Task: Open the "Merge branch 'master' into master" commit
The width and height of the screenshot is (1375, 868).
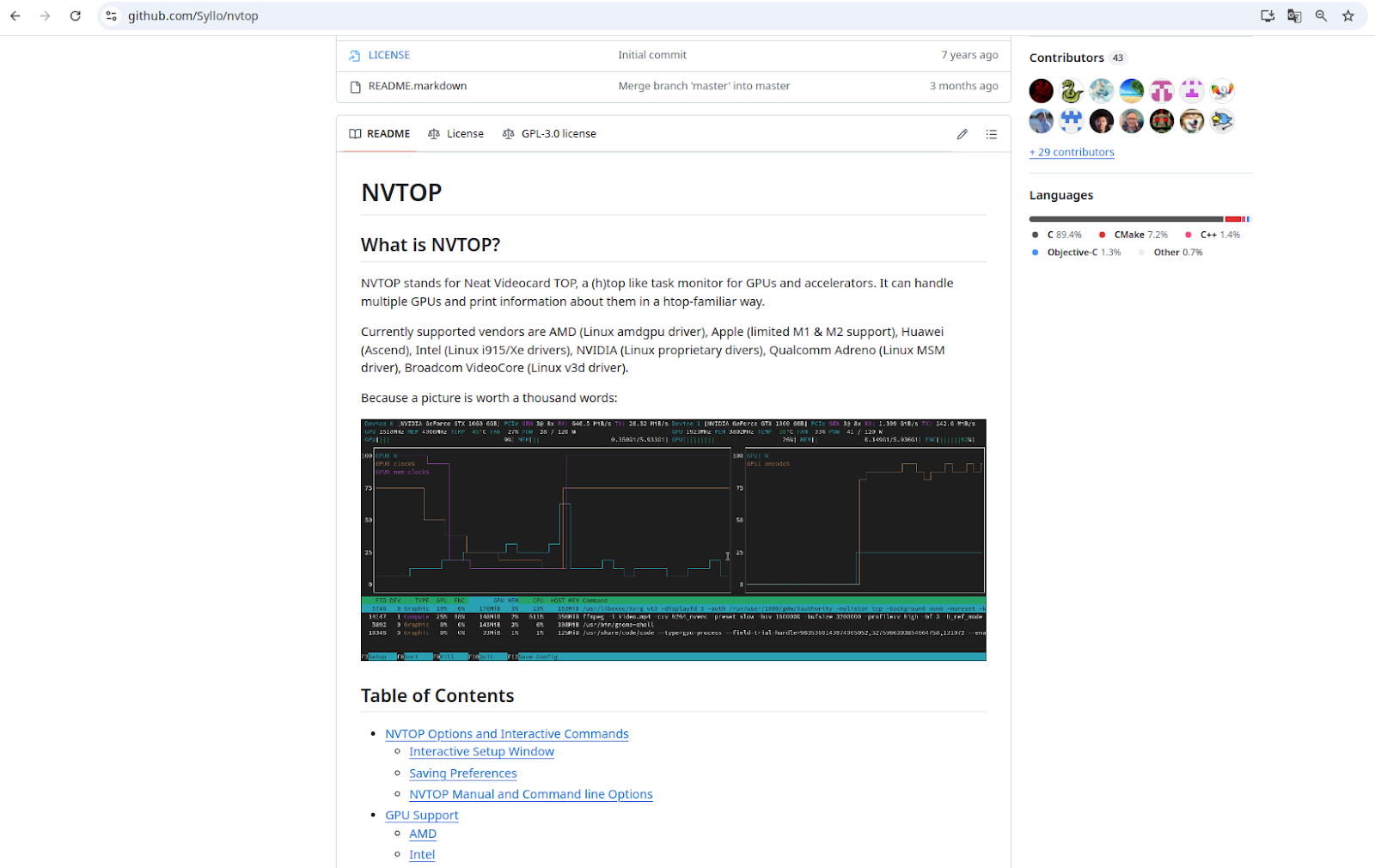Action: click(x=704, y=86)
